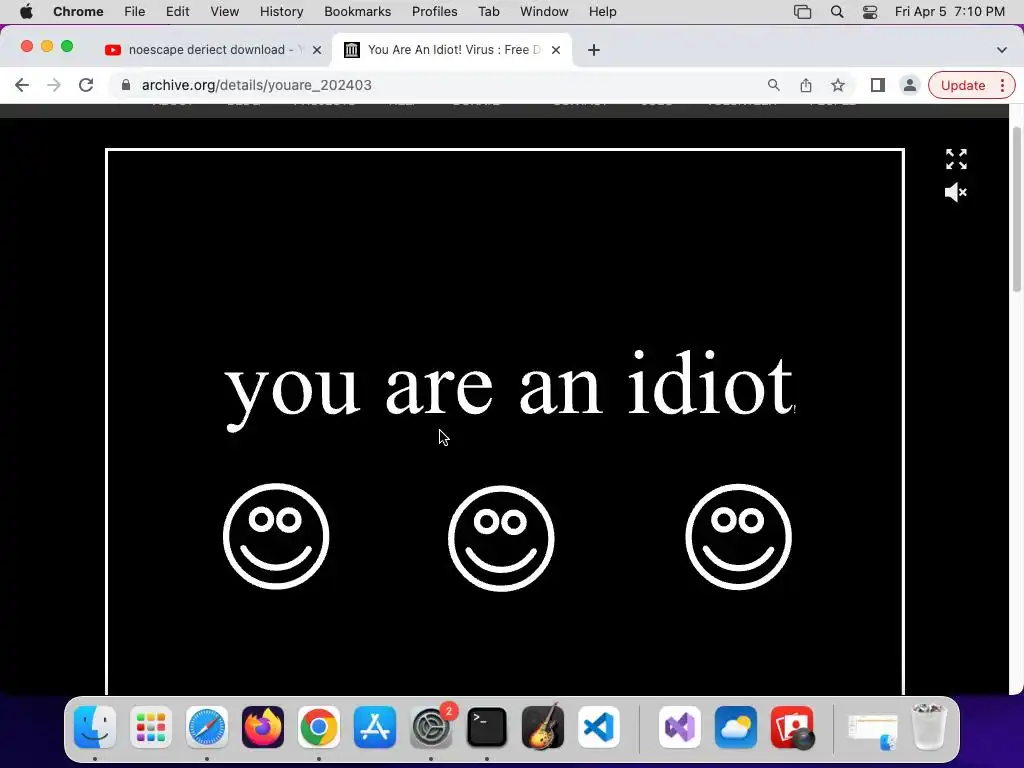The image size is (1024, 768).
Task: Select the You Are An Idiot tab
Action: tap(453, 50)
